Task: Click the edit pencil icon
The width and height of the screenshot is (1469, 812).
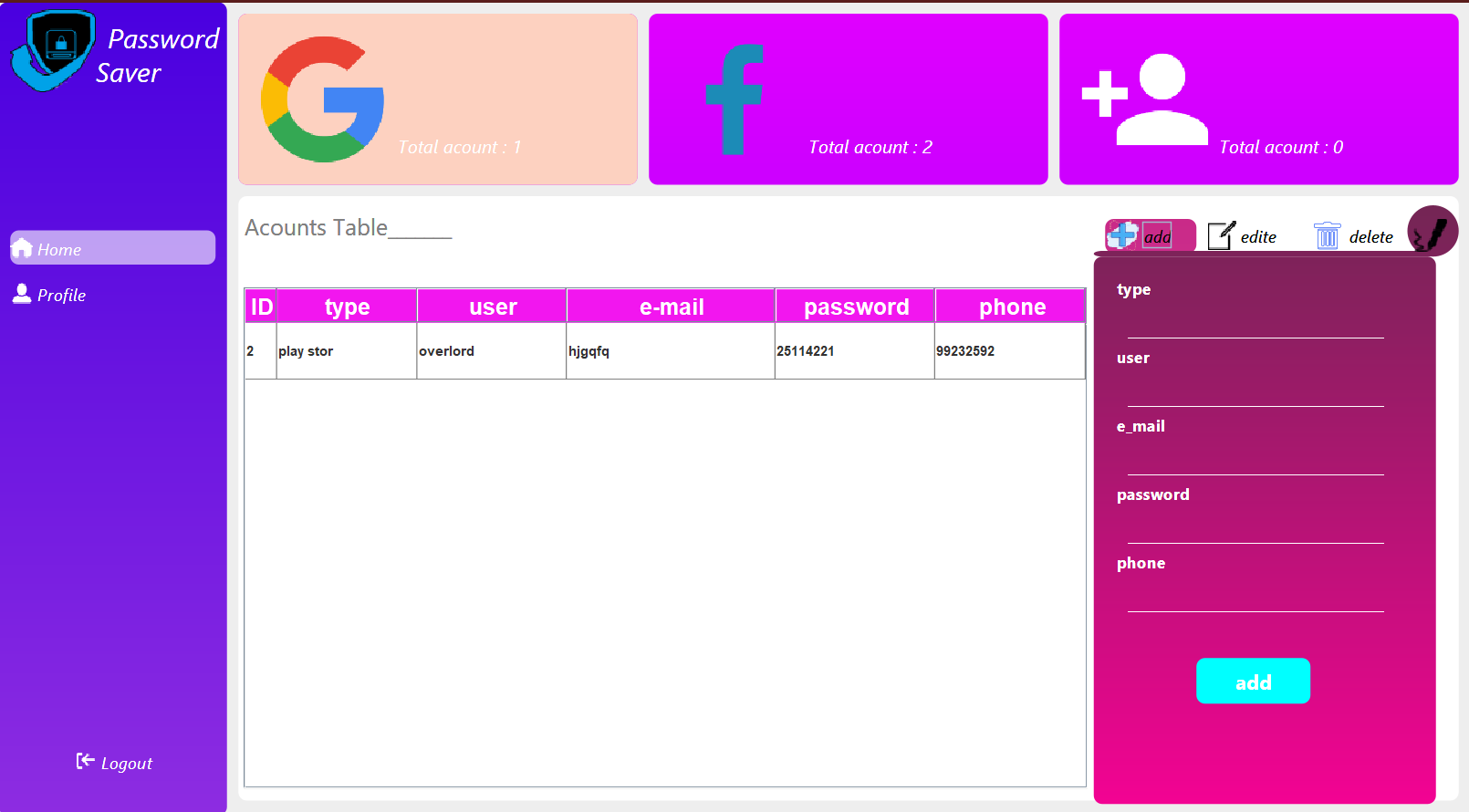Action: (1222, 235)
